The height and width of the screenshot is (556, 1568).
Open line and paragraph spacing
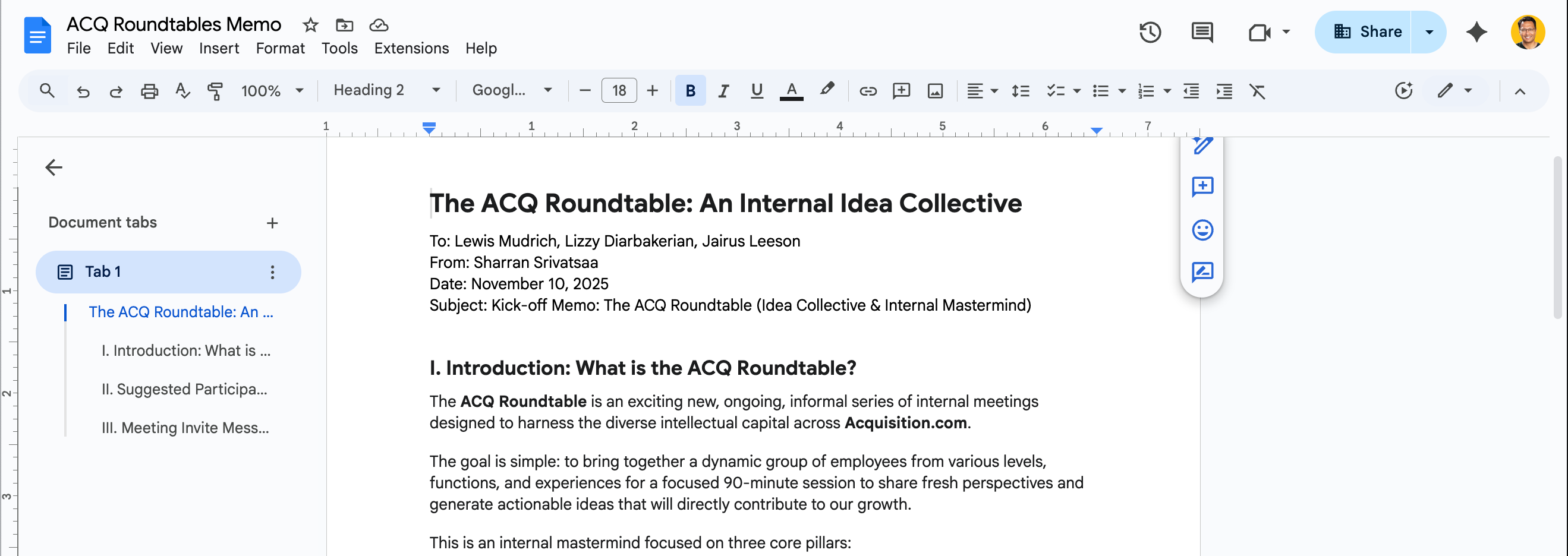(x=1021, y=91)
